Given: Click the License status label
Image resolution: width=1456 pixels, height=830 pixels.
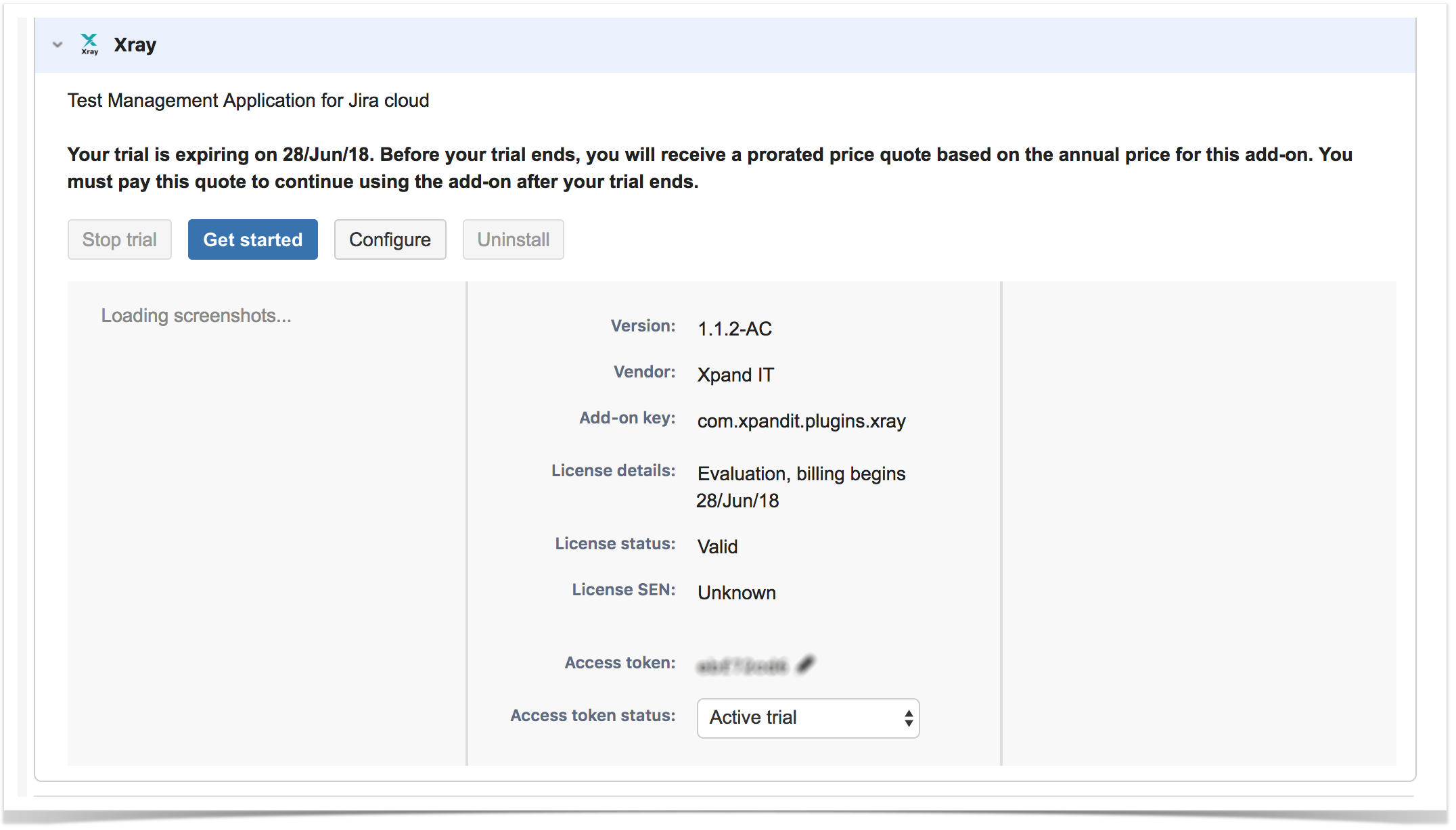Looking at the screenshot, I should pos(615,544).
